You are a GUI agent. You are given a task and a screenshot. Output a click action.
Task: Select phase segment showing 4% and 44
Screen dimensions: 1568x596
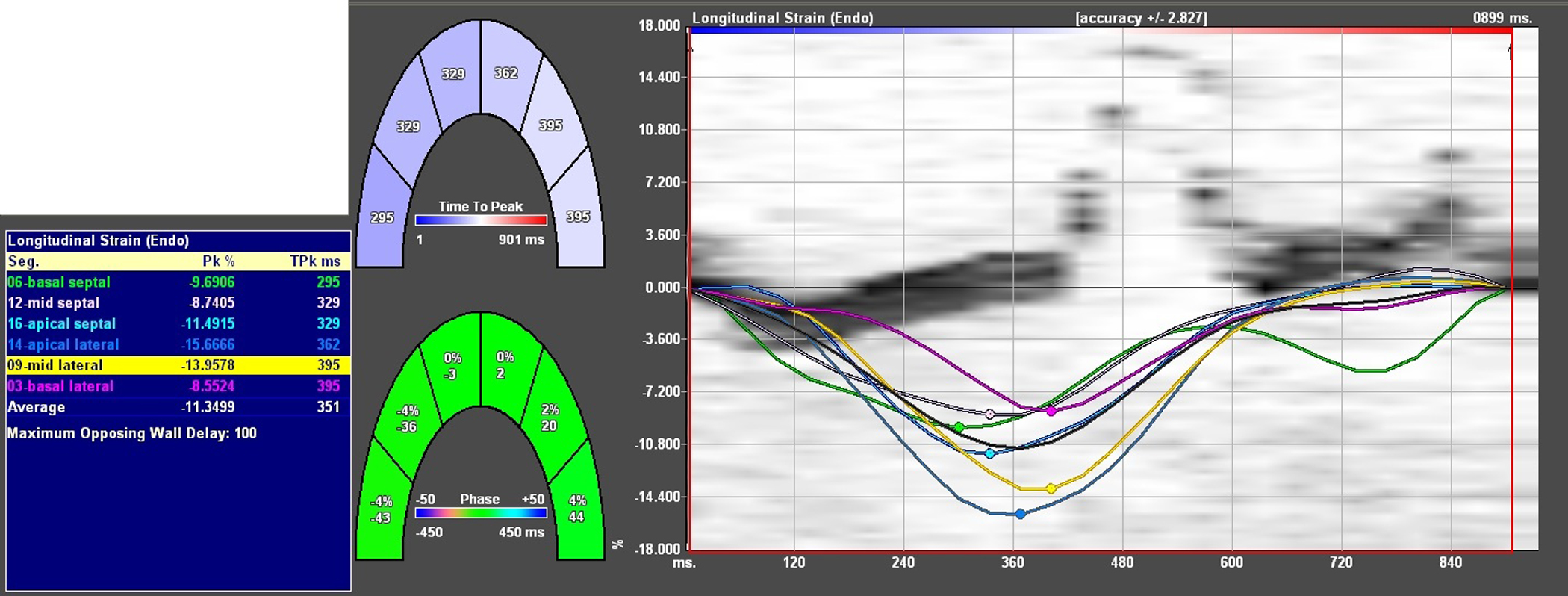(x=577, y=509)
